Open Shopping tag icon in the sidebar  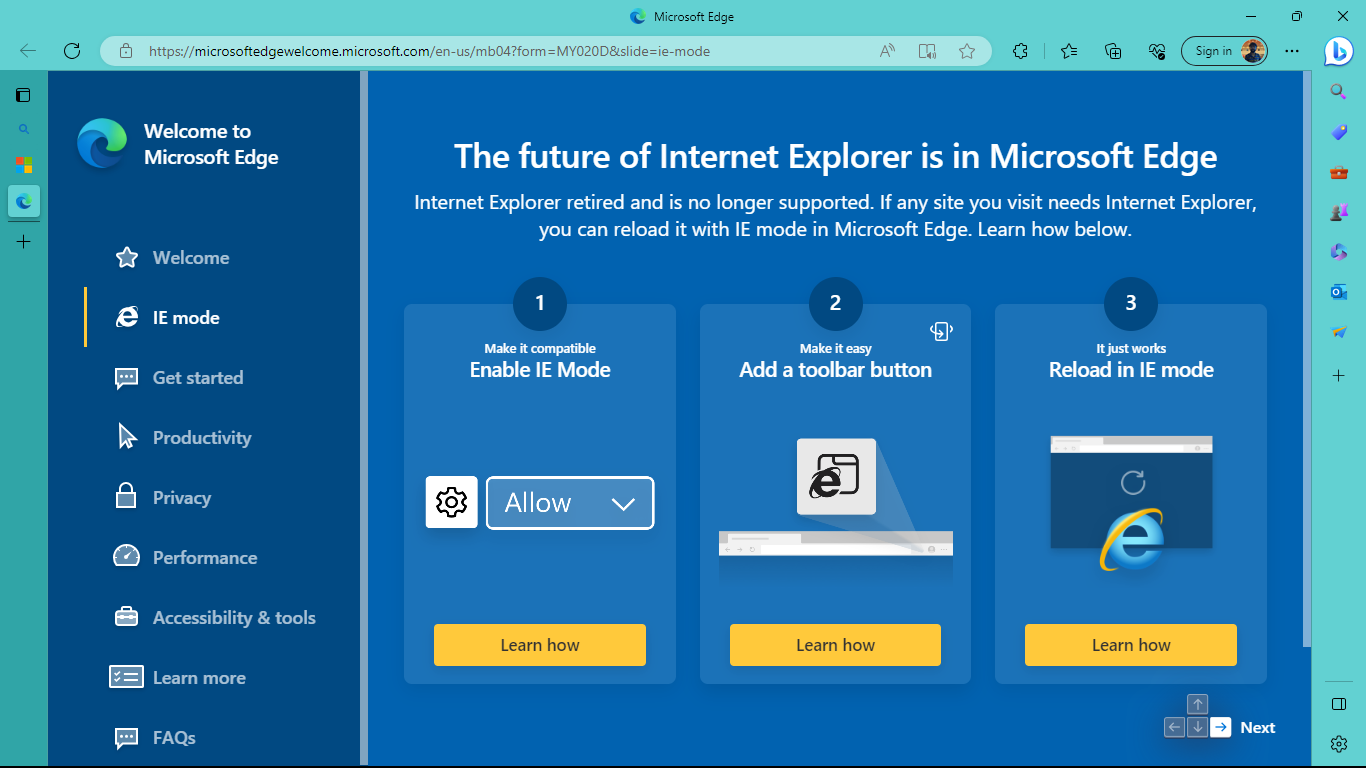point(1339,132)
